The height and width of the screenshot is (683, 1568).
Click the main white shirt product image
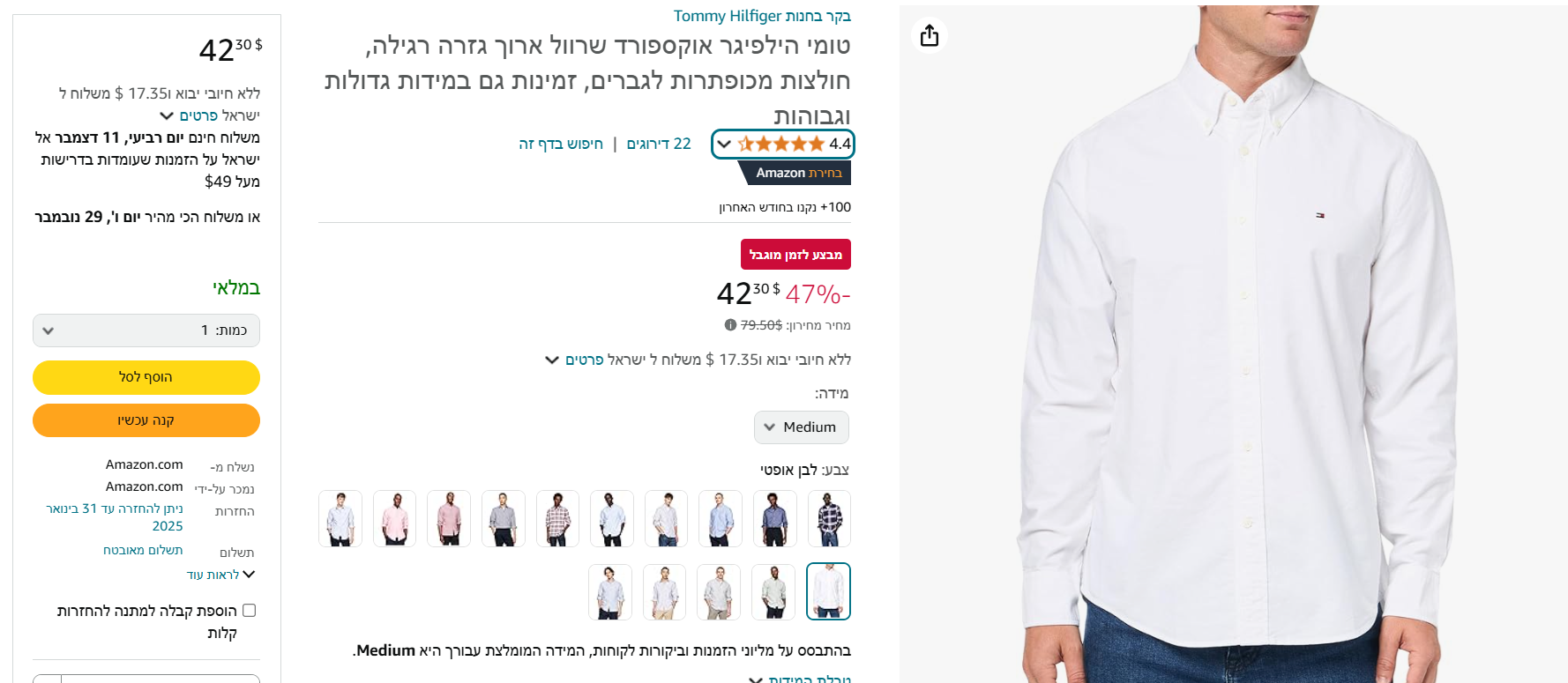point(1233,344)
